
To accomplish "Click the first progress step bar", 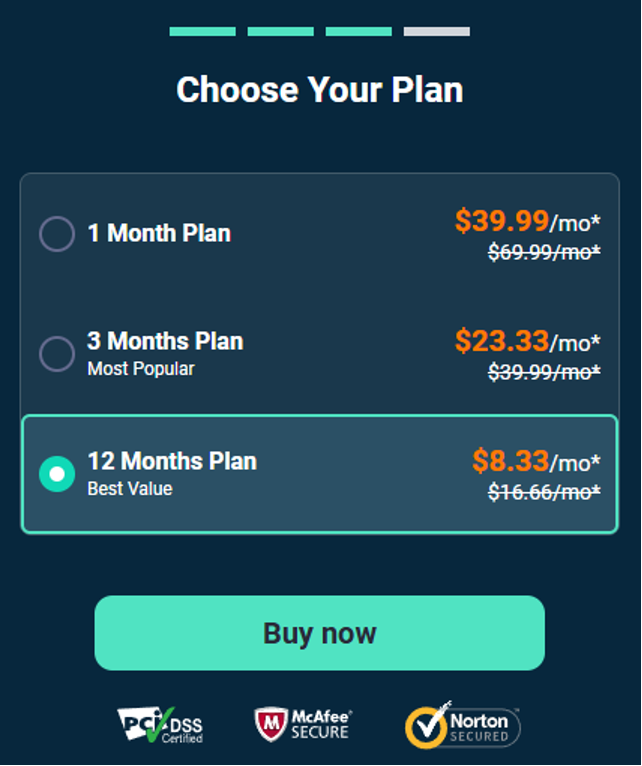I will click(x=203, y=32).
